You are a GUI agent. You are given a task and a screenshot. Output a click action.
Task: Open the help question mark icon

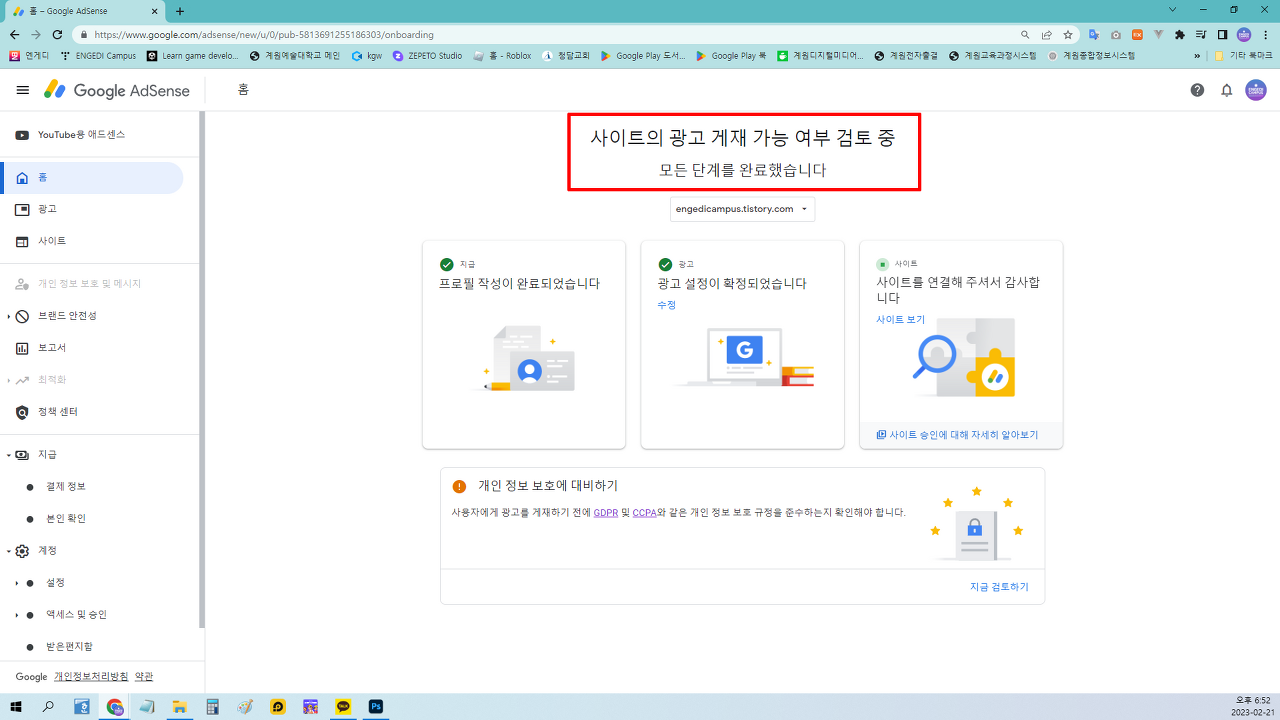click(x=1197, y=90)
